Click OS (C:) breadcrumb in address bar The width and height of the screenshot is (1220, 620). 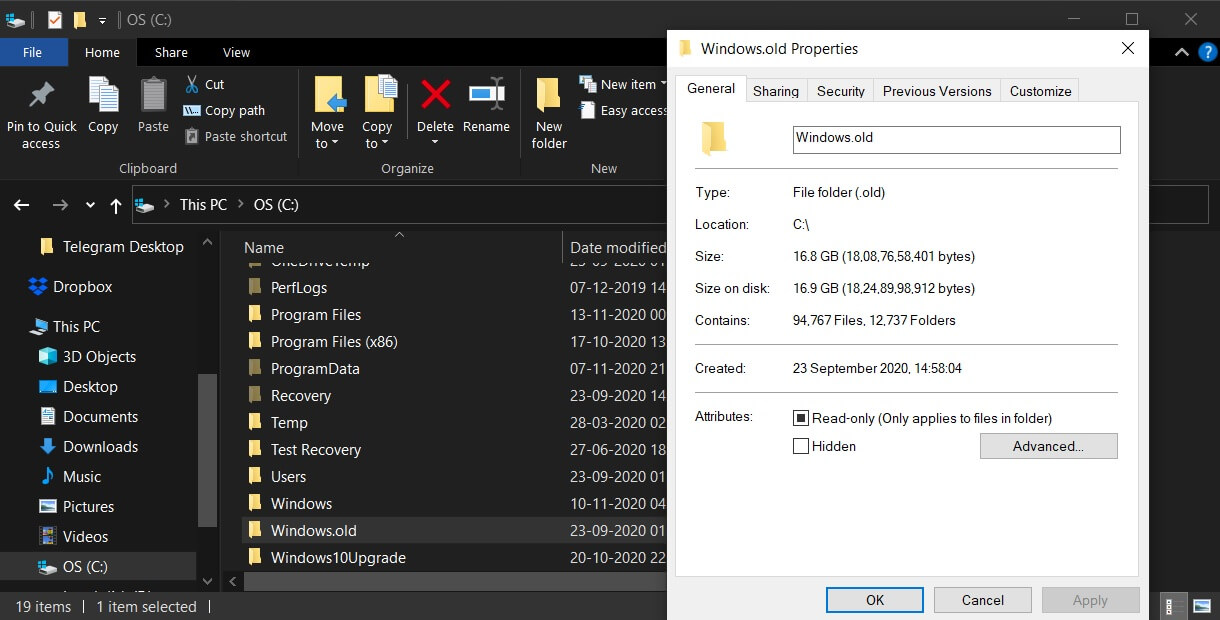coord(276,204)
